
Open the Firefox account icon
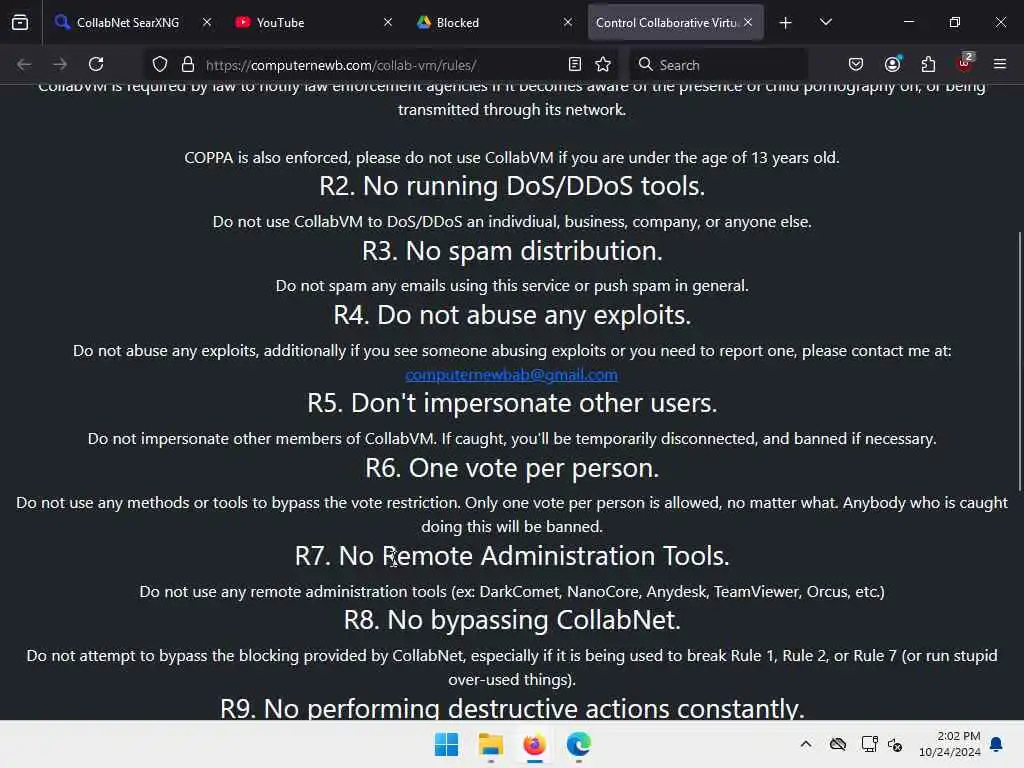click(893, 64)
